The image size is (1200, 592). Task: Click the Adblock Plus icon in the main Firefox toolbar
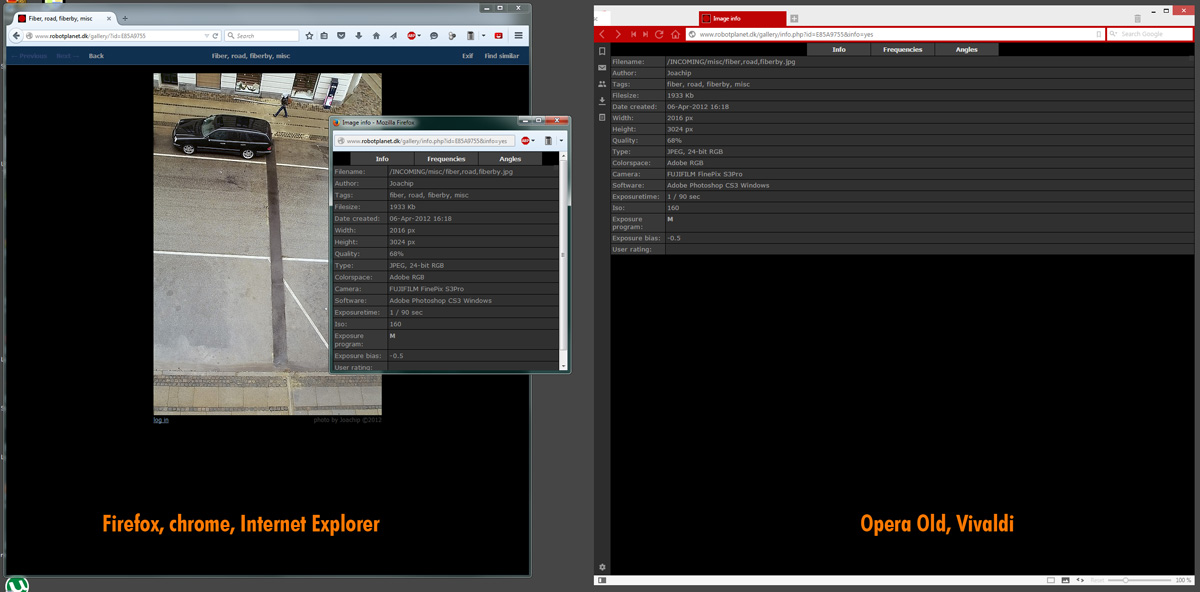[411, 36]
